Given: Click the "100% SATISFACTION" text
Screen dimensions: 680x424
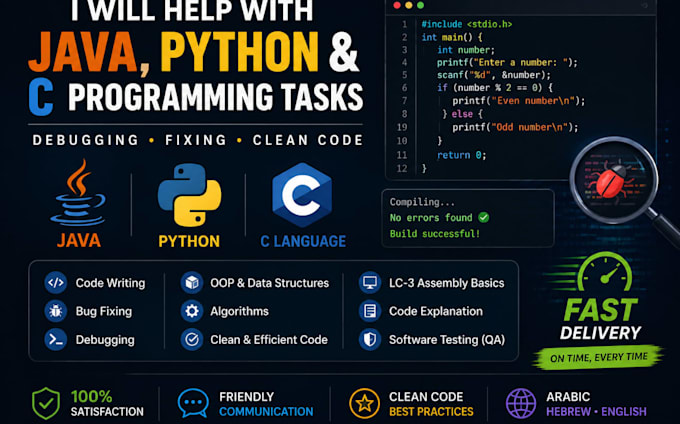Looking at the screenshot, I should (x=107, y=404).
